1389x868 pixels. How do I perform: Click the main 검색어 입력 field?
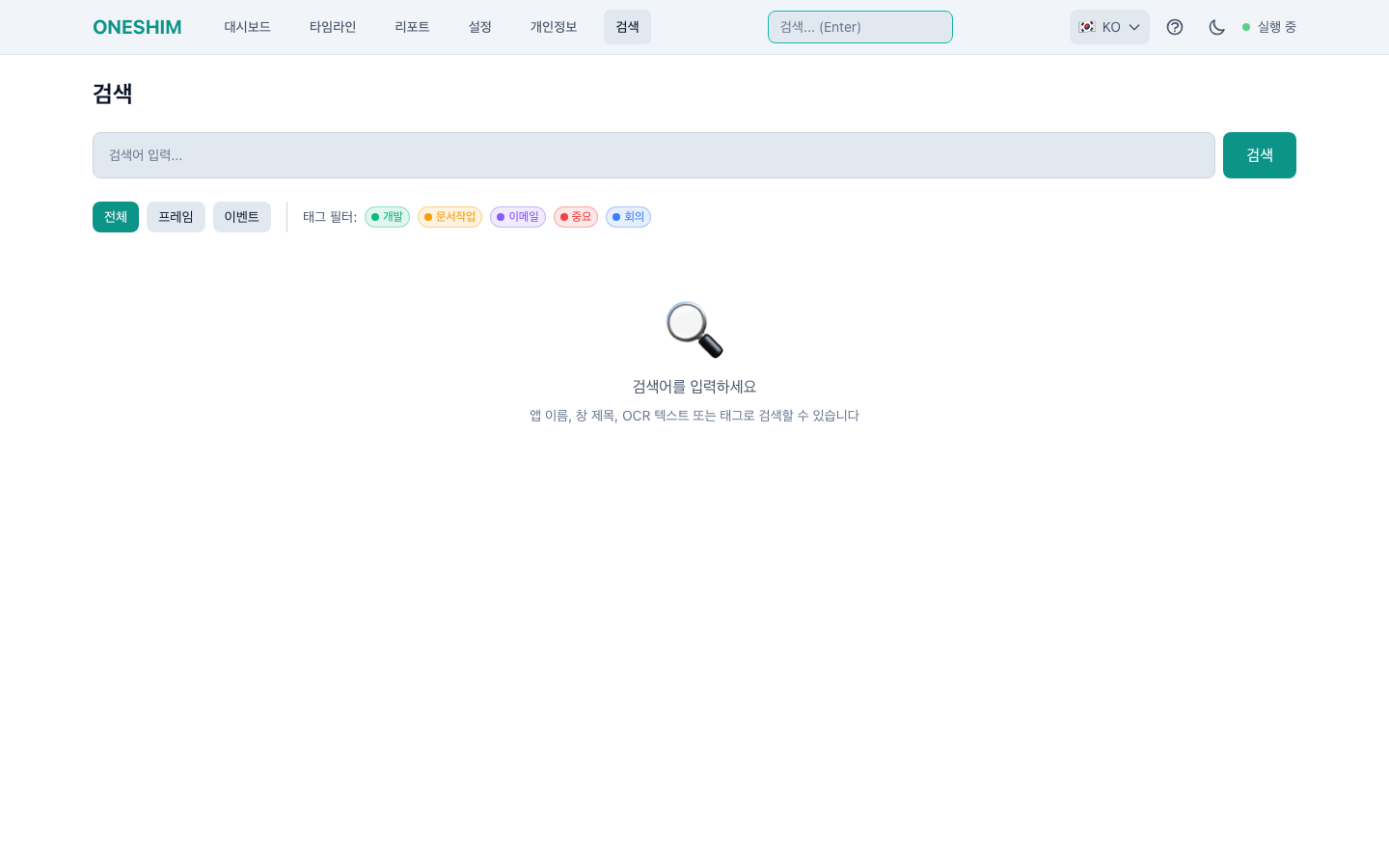pos(653,155)
